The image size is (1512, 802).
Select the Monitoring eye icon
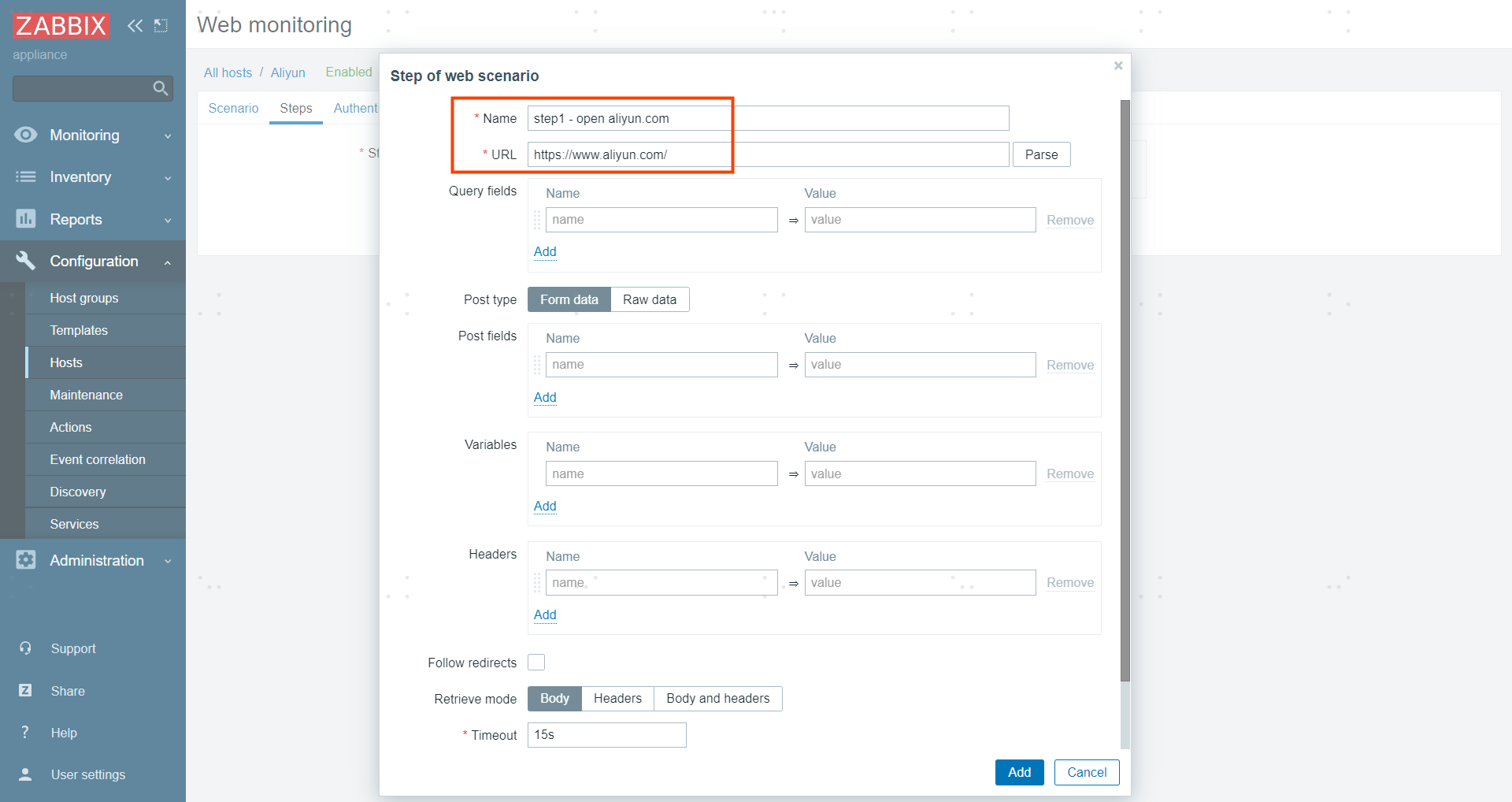[26, 135]
